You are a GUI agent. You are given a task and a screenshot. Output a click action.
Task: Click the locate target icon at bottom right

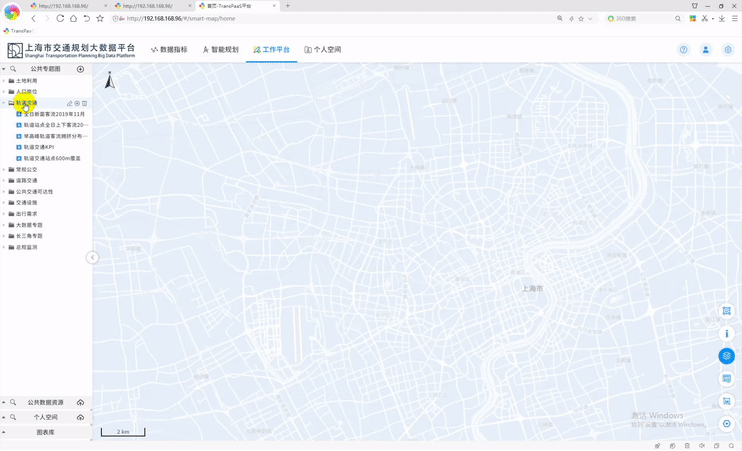tap(727, 424)
